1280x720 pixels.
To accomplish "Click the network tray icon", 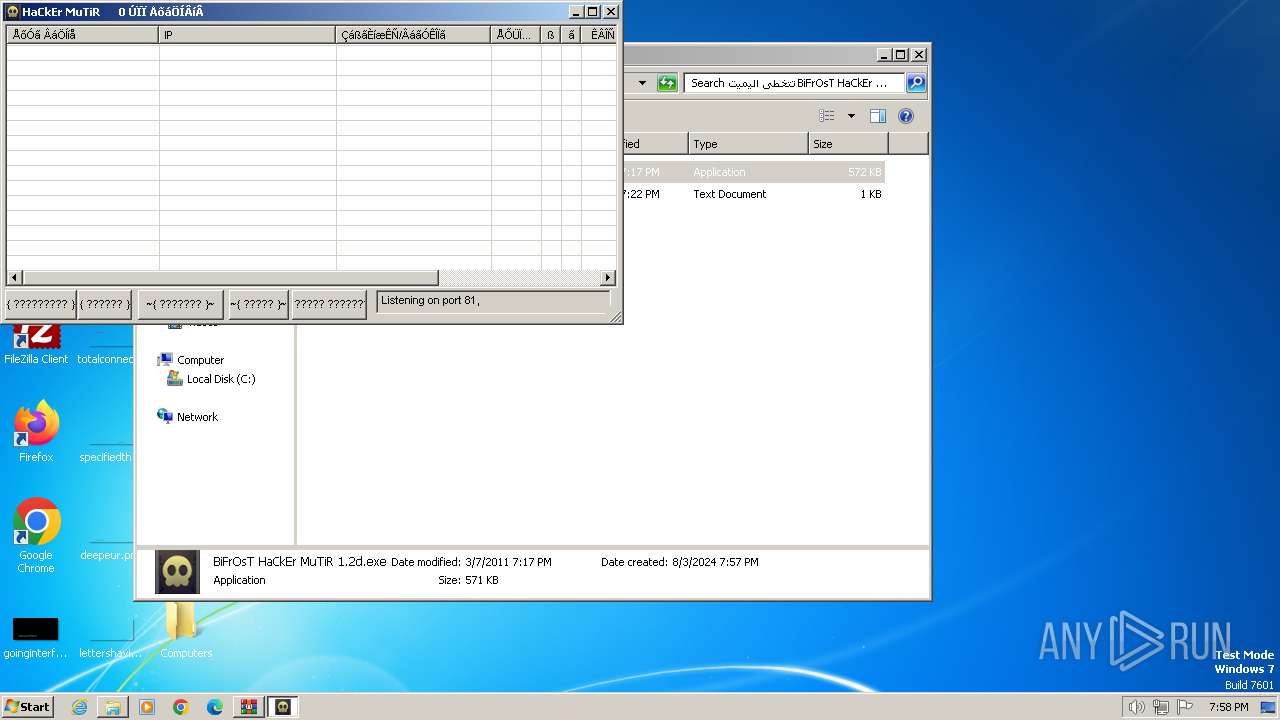I will [1161, 707].
